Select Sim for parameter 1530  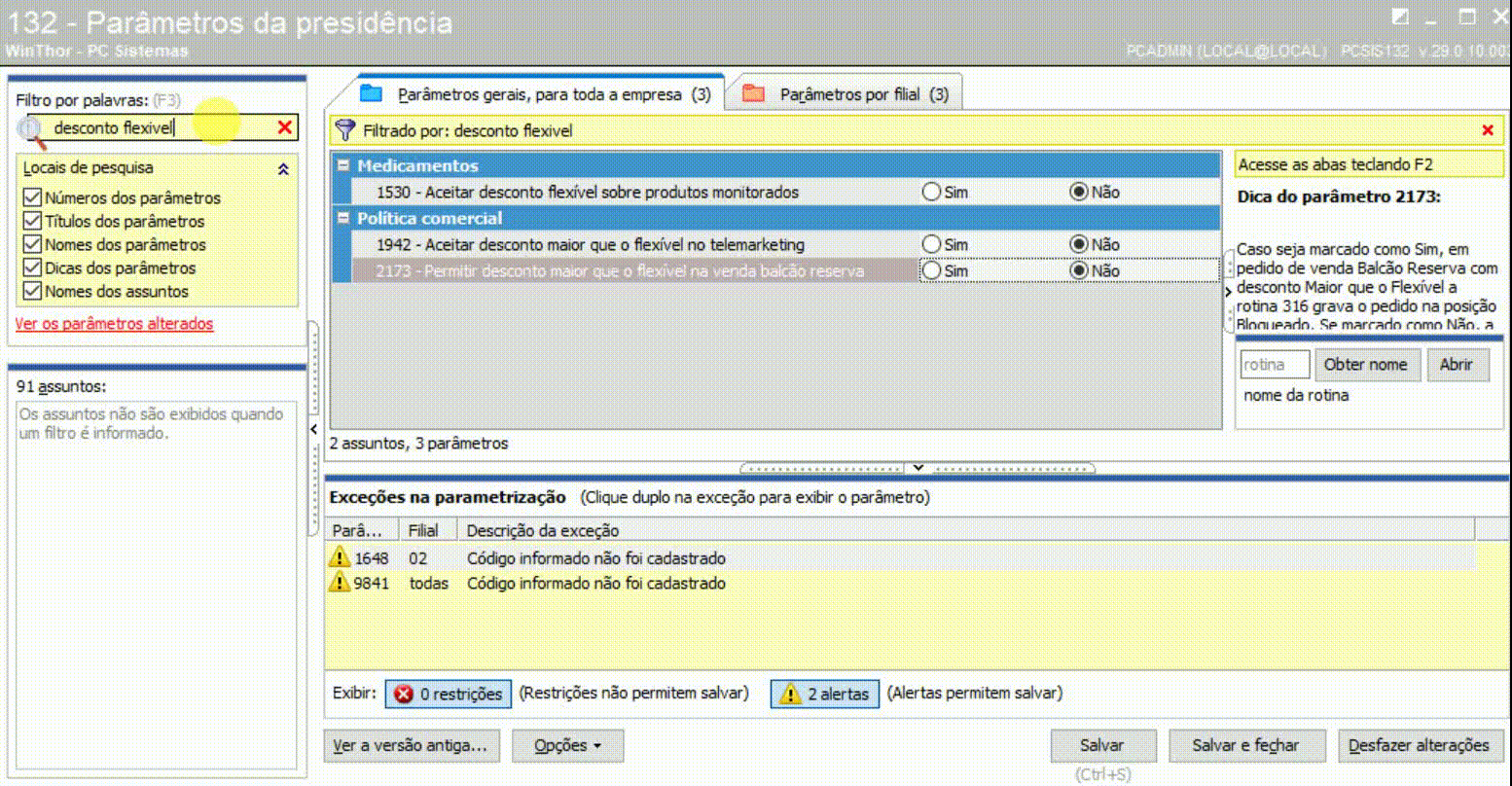click(x=931, y=192)
